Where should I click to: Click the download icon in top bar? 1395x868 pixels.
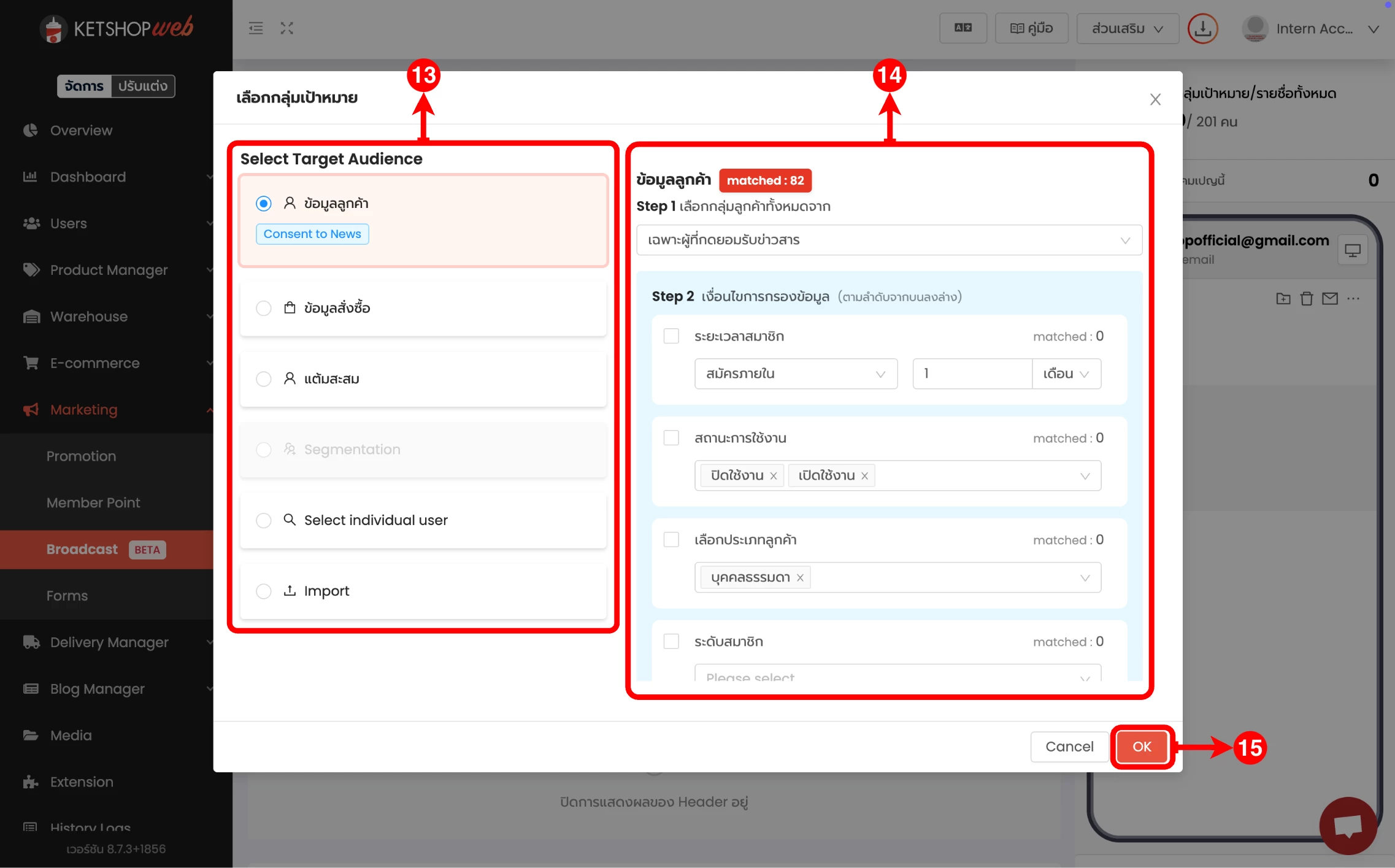click(1202, 28)
